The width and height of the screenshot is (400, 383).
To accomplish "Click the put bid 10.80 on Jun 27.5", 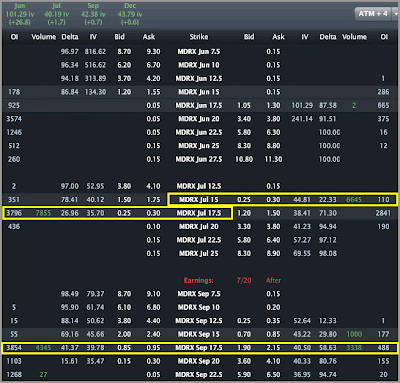I will tap(244, 159).
